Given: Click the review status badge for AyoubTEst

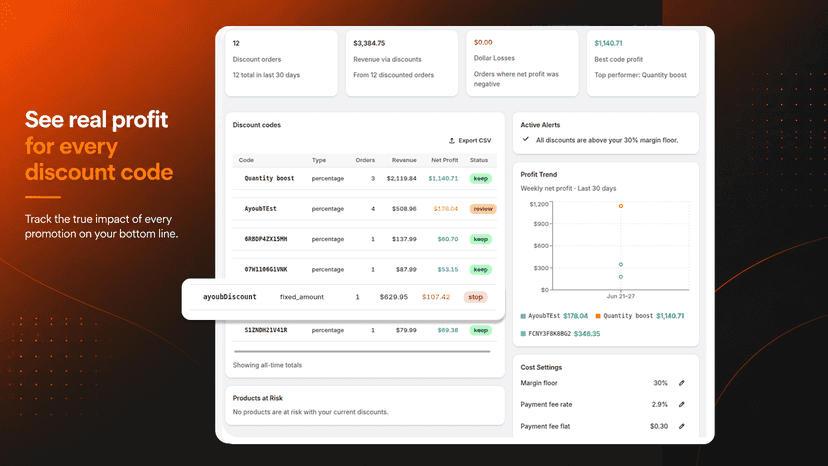Looking at the screenshot, I should click(483, 209).
